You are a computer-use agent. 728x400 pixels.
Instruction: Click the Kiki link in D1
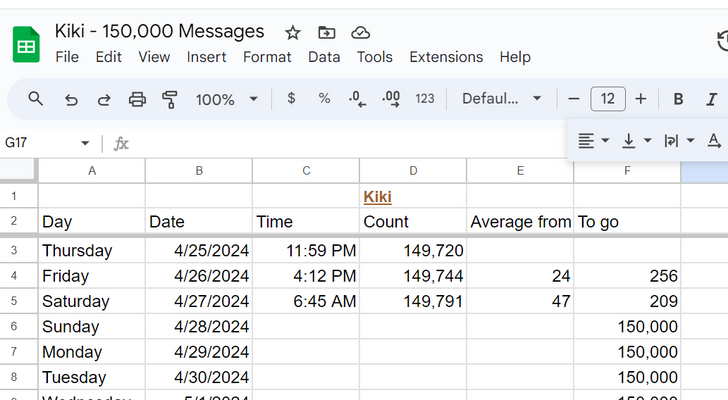tap(377, 197)
